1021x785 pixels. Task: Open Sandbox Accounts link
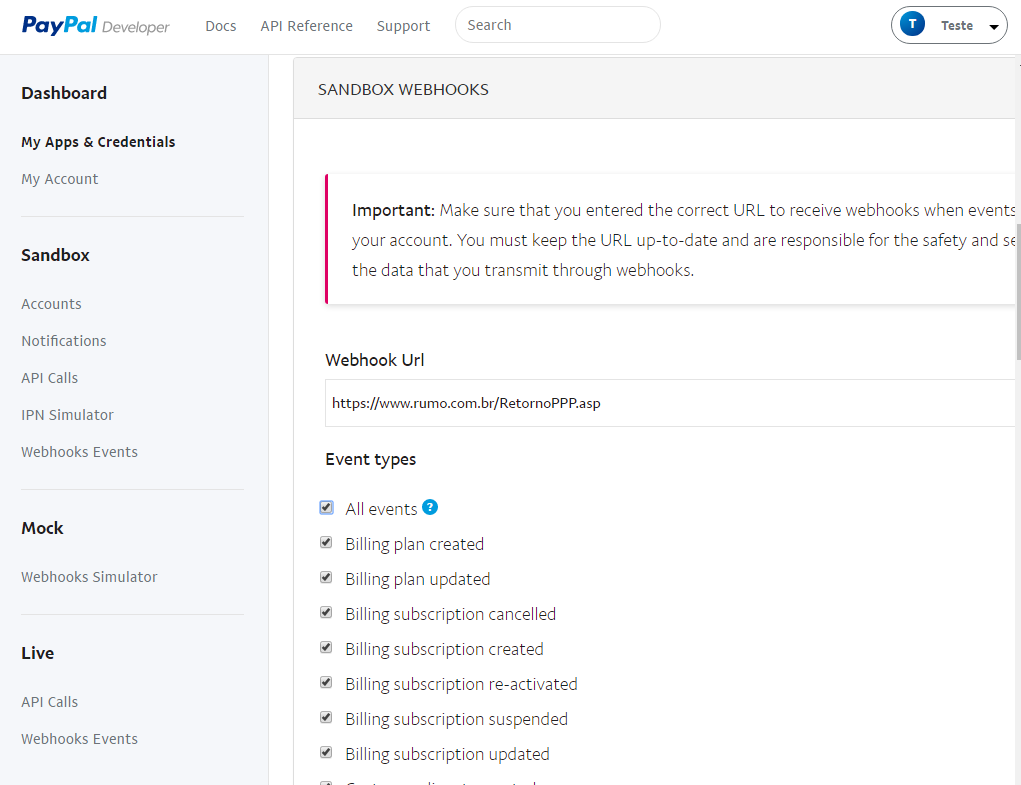click(51, 304)
